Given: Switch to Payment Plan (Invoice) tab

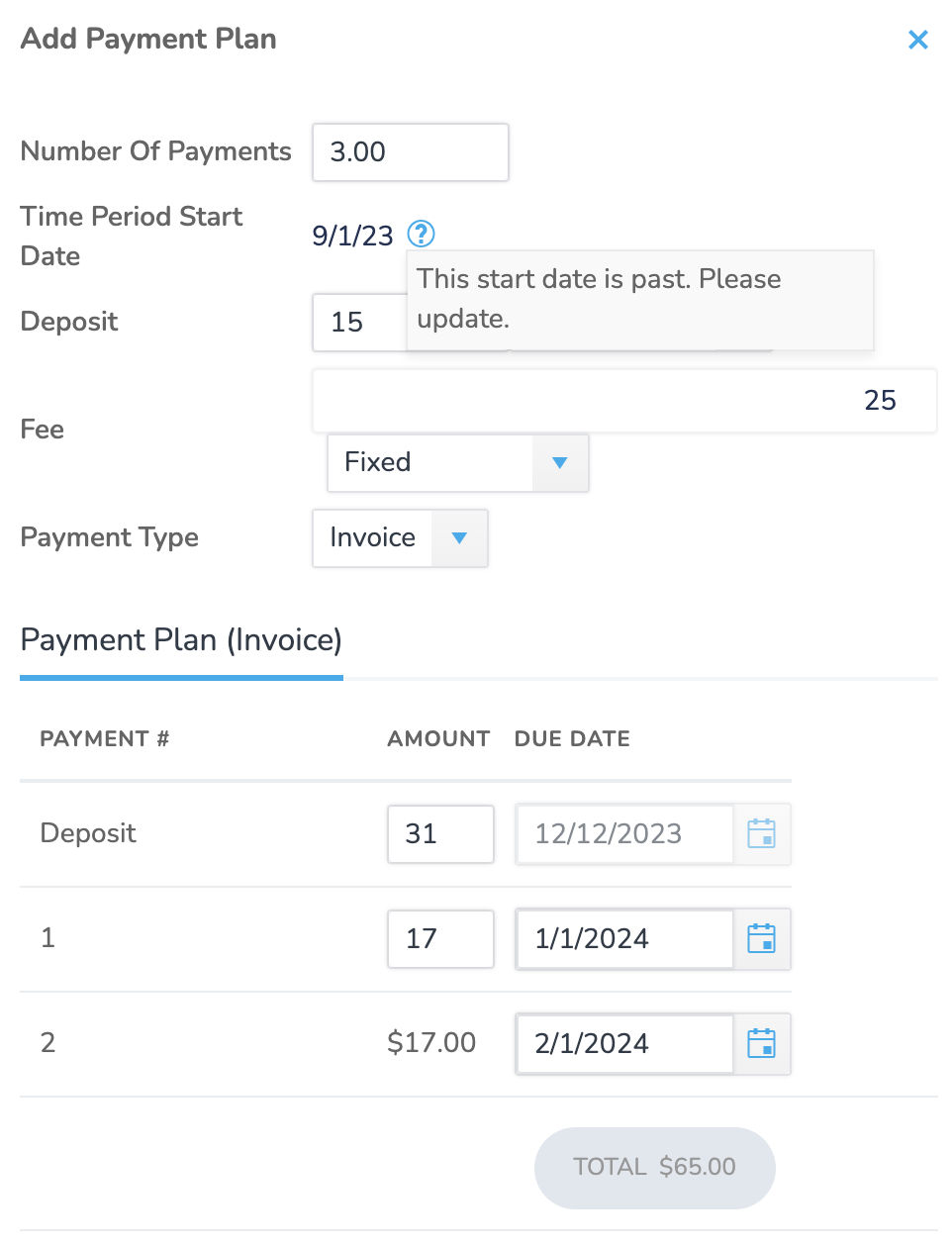Looking at the screenshot, I should [x=181, y=640].
